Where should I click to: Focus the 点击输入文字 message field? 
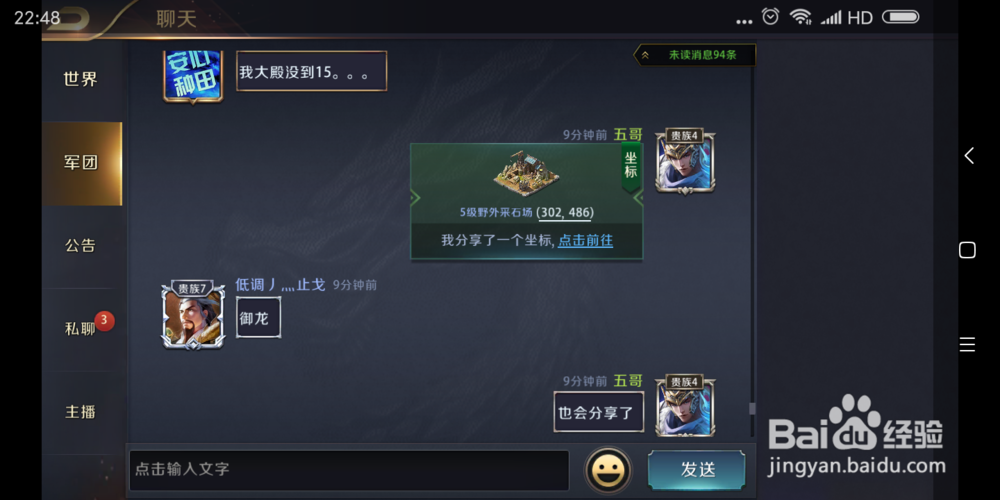pyautogui.click(x=349, y=470)
